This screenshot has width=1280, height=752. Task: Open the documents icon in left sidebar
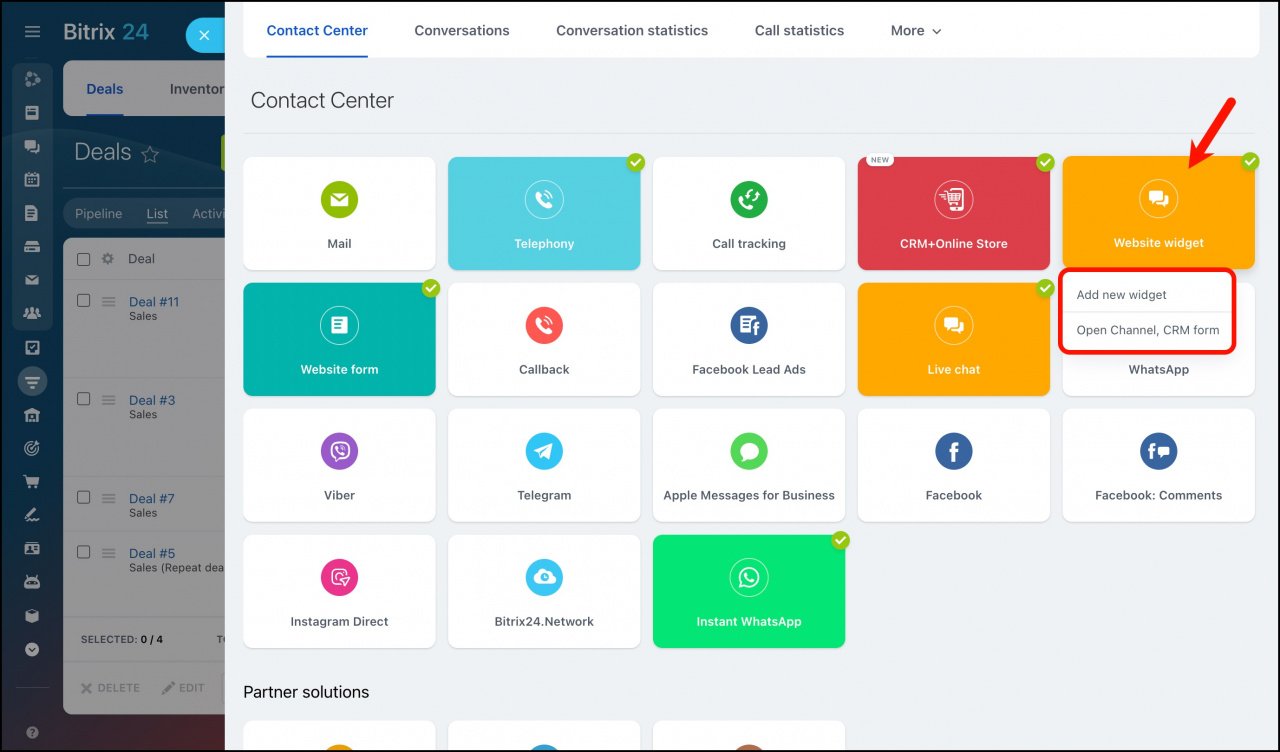point(32,213)
